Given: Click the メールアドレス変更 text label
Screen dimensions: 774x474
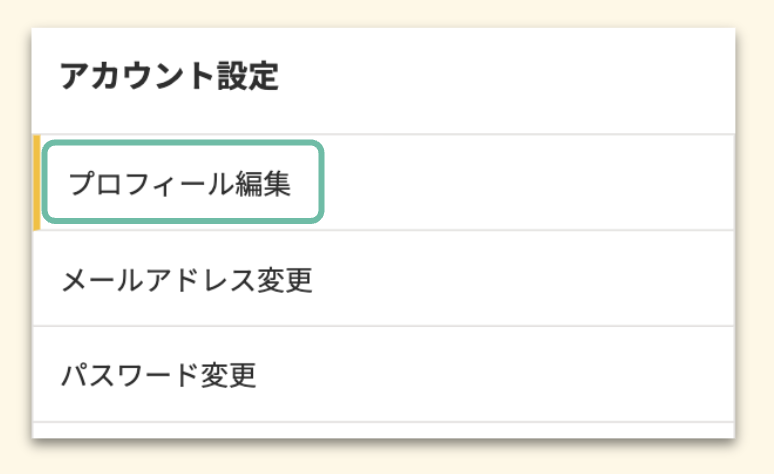Looking at the screenshot, I should tap(186, 280).
